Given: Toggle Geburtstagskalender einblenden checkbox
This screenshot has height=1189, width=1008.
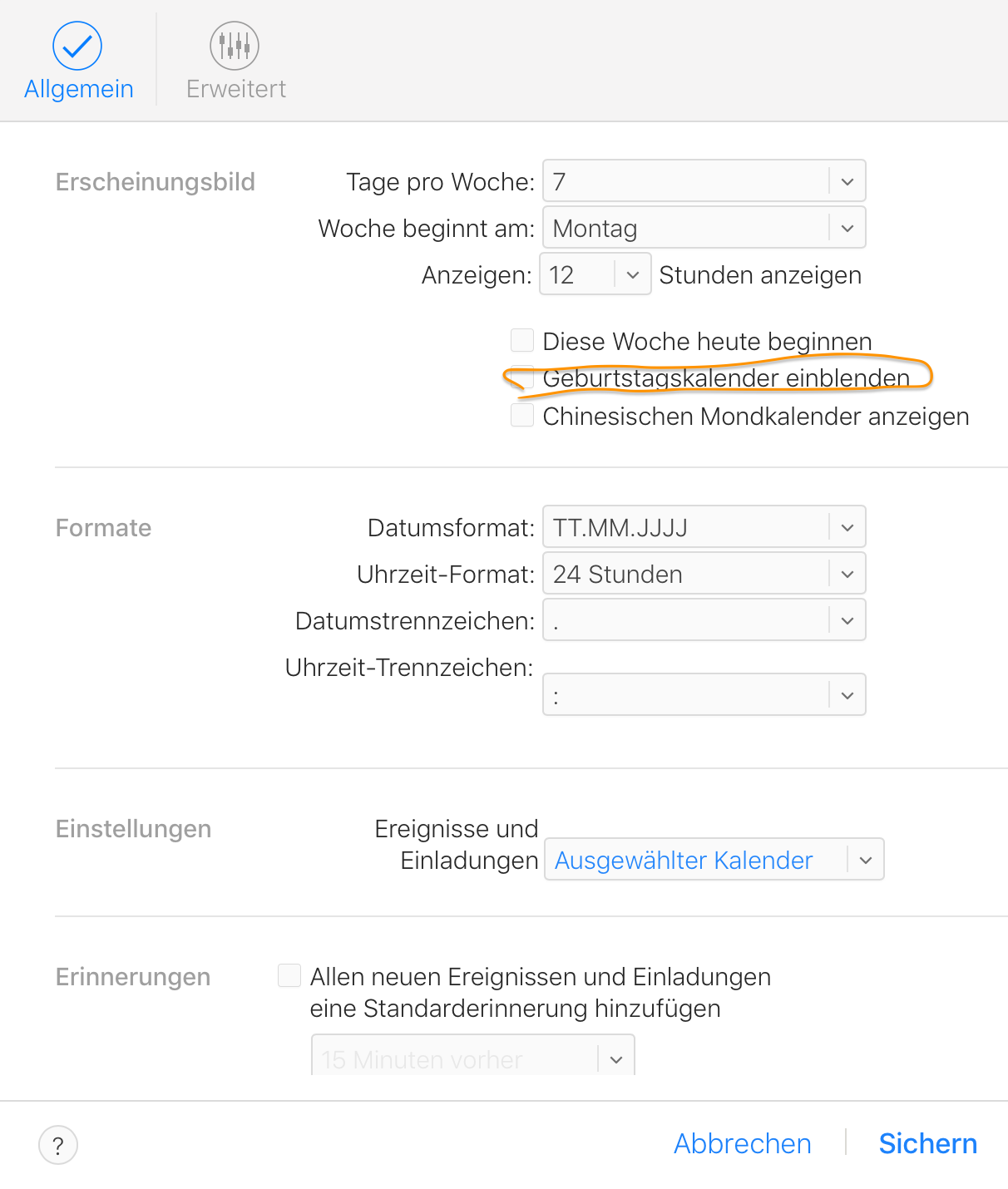Looking at the screenshot, I should [522, 377].
